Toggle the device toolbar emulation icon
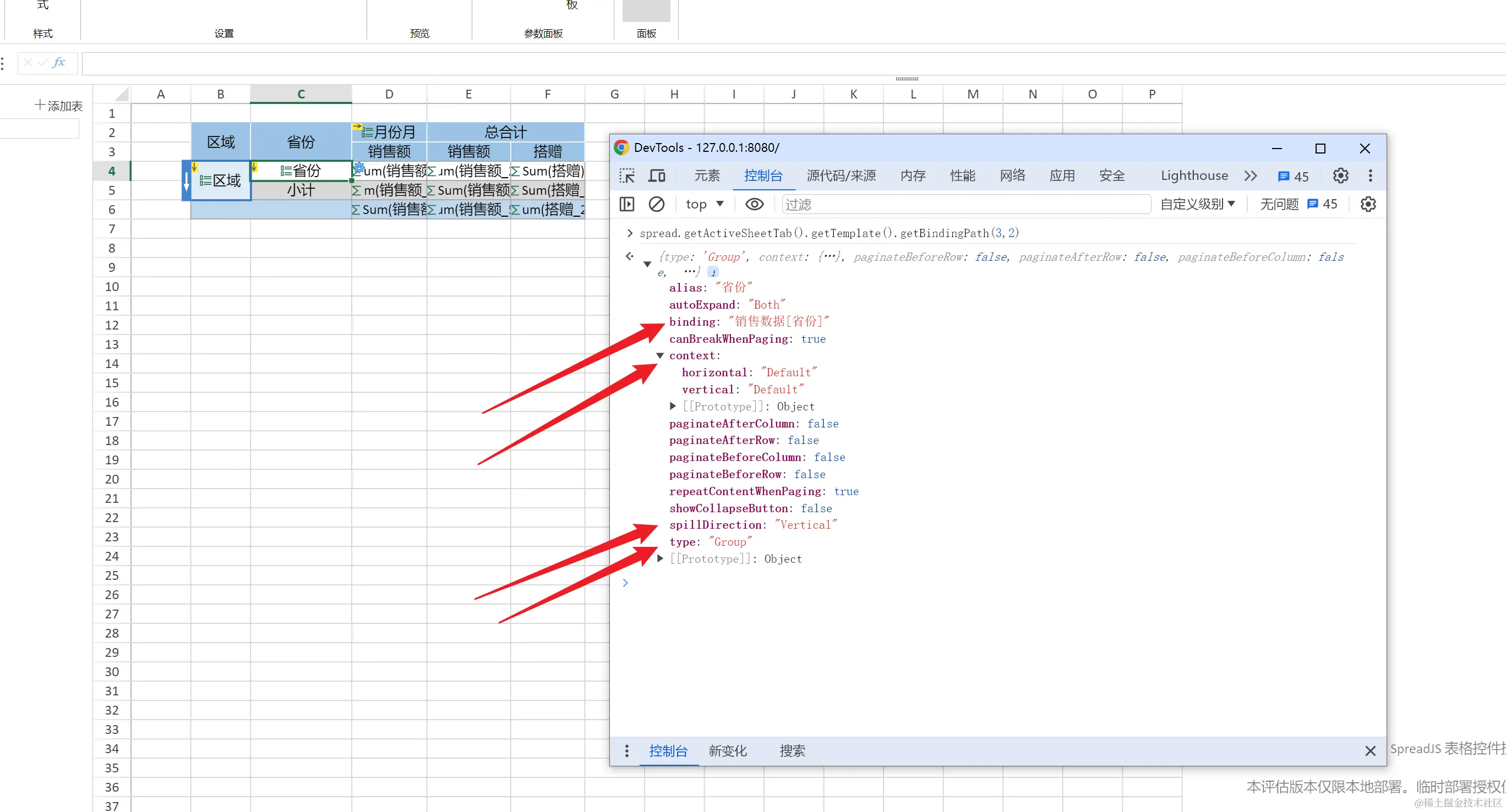This screenshot has width=1506, height=812. coord(657,176)
